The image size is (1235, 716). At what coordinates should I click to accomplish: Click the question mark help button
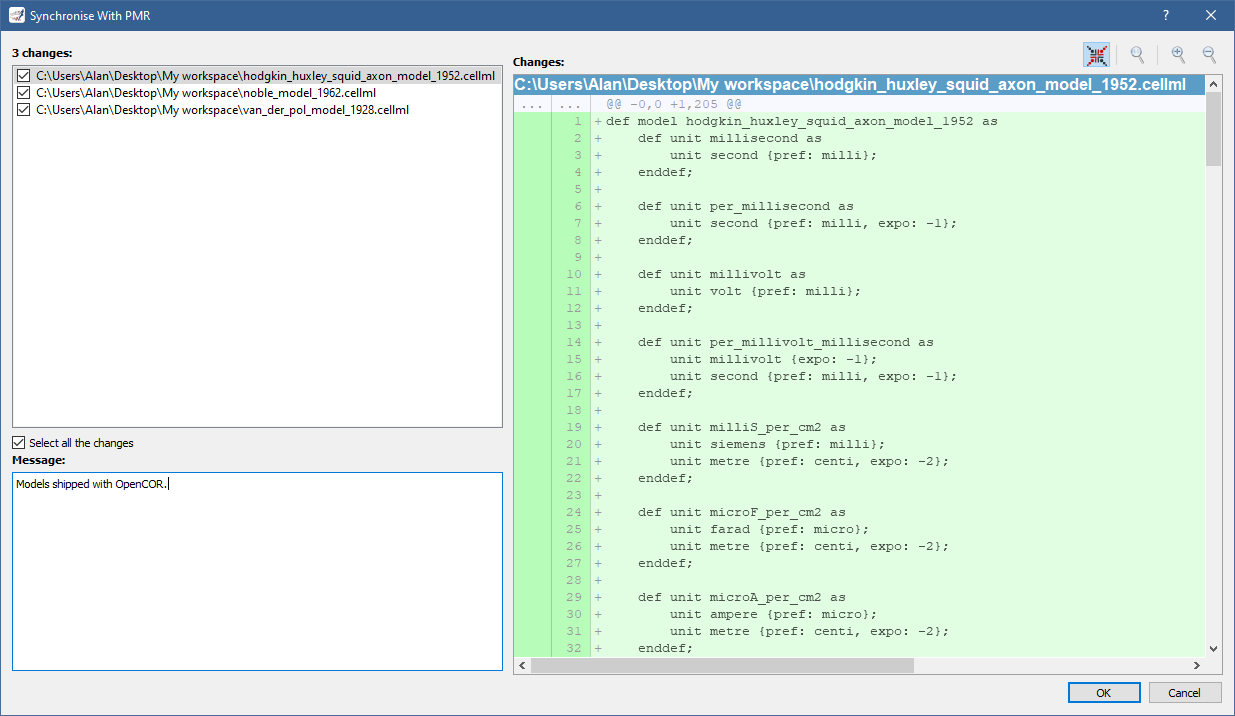1166,15
